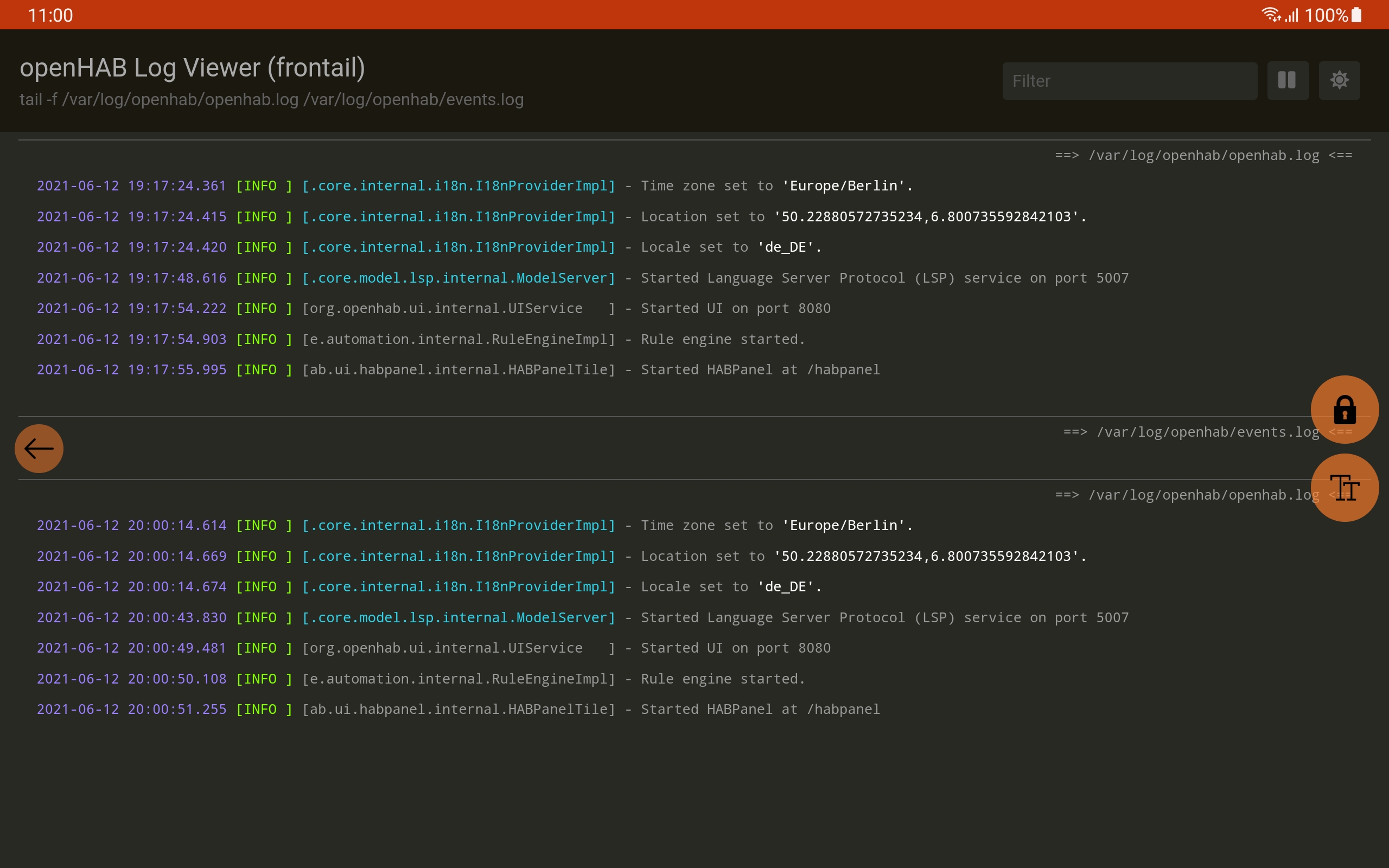
Task: Select the 19:17:55.995 HABPanel log entry
Action: click(x=458, y=369)
